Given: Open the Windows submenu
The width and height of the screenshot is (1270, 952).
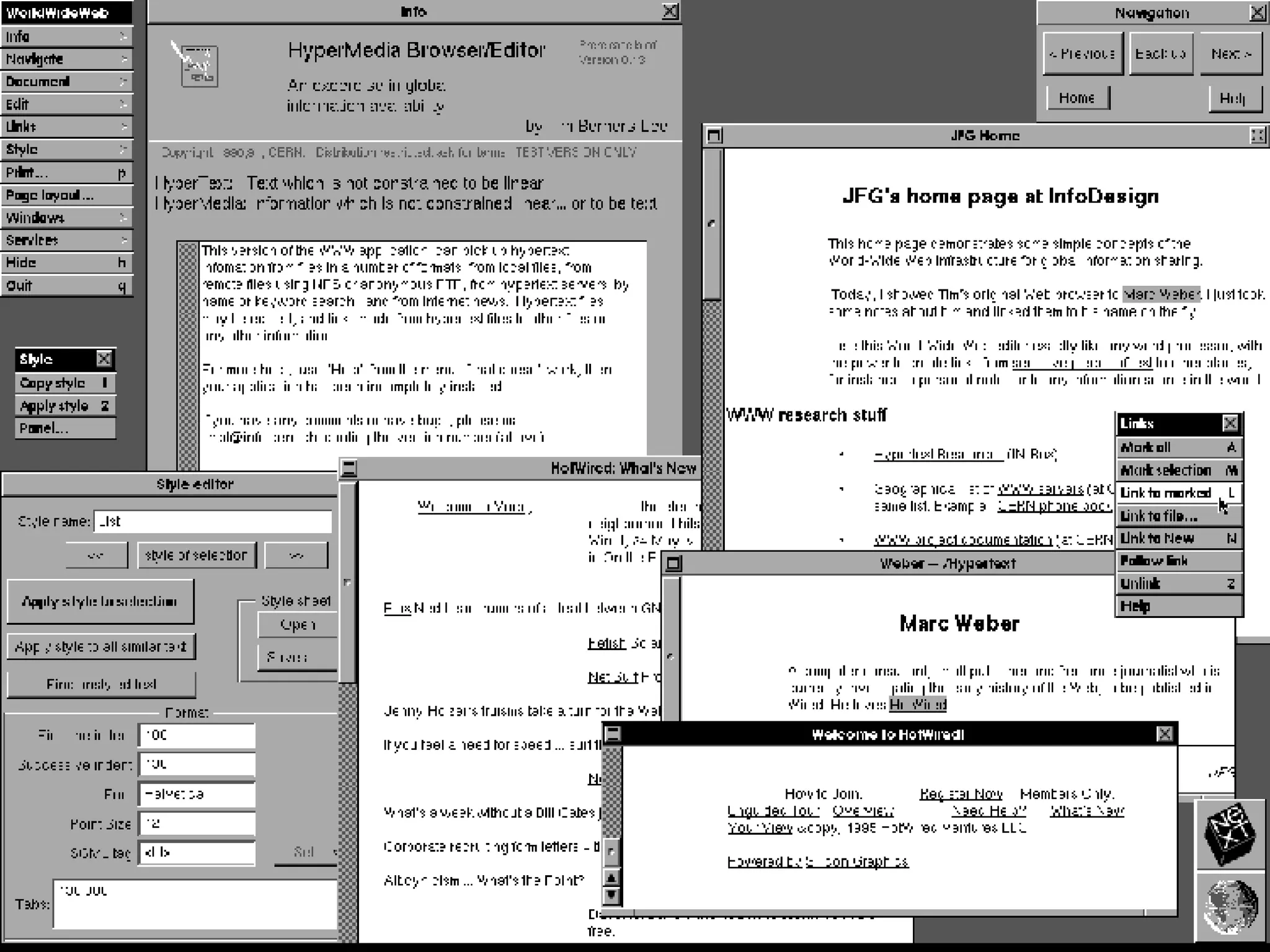Looking at the screenshot, I should coord(66,218).
